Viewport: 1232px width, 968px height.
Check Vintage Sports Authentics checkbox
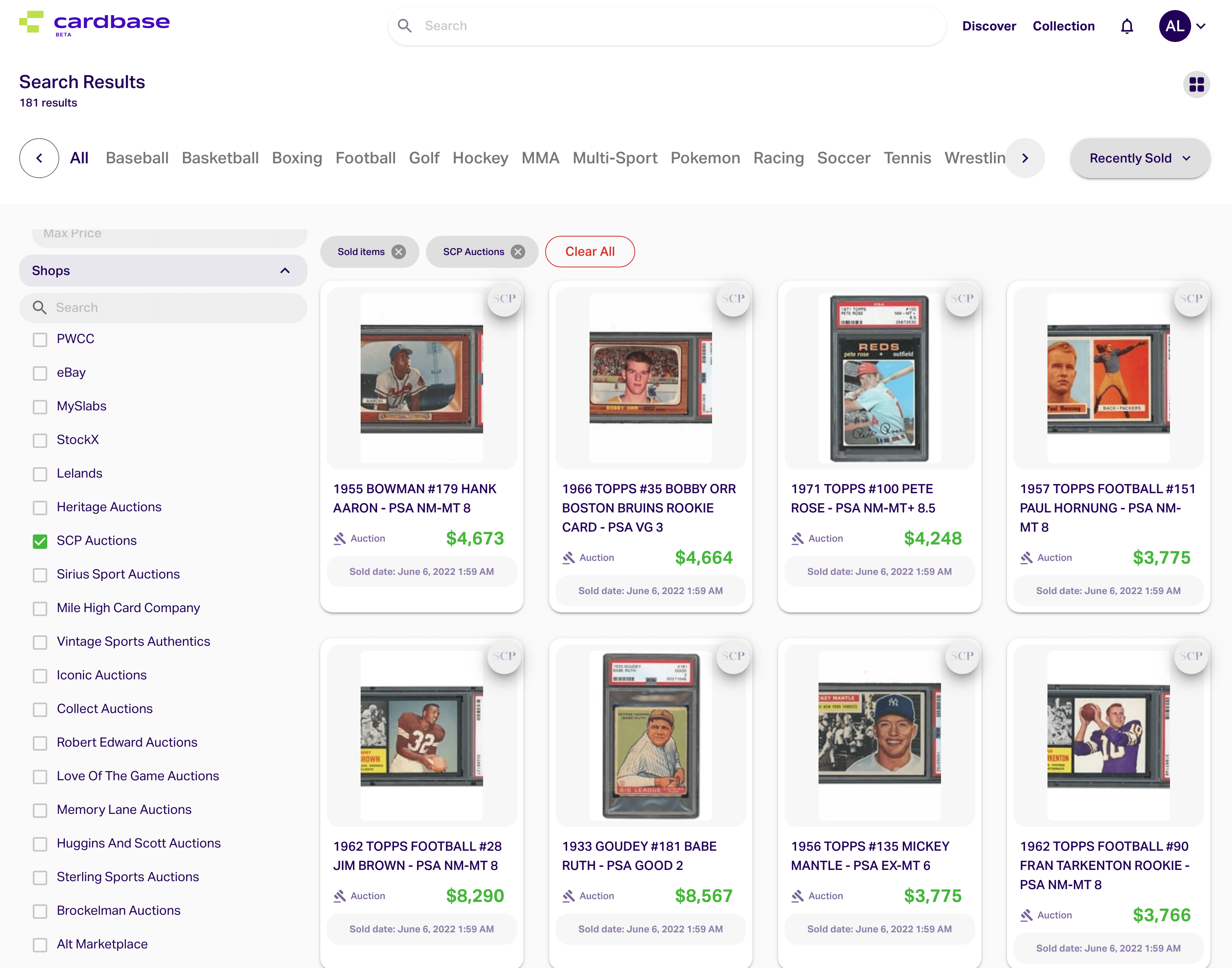[40, 642]
